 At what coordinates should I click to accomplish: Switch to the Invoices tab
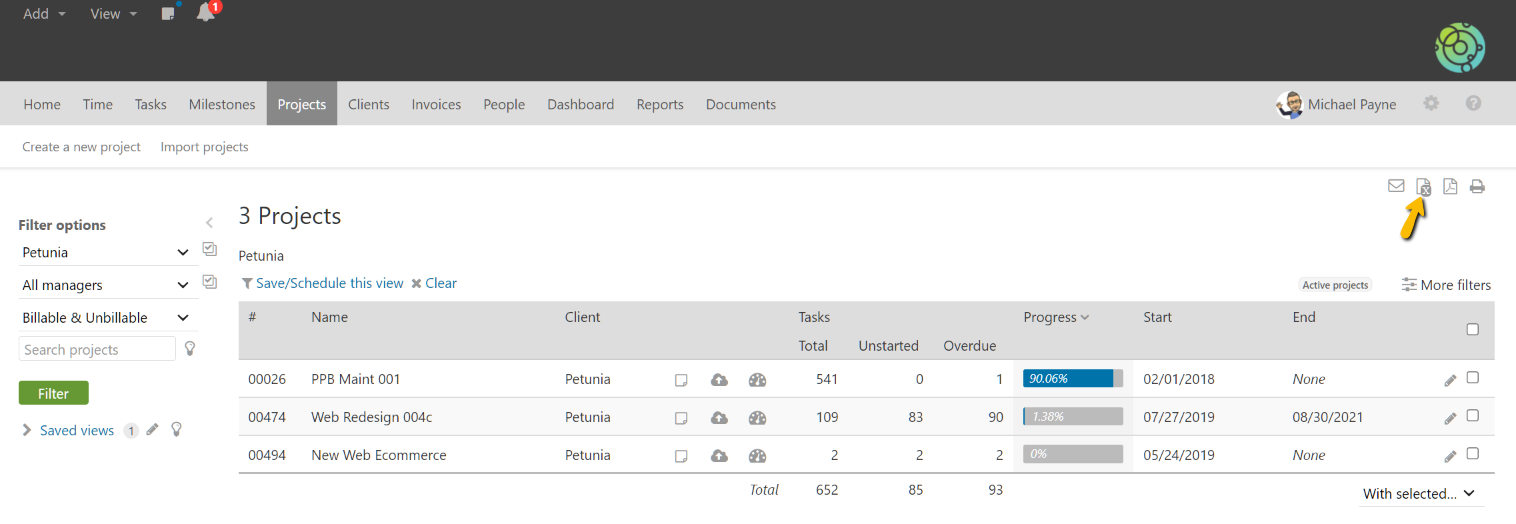[436, 104]
